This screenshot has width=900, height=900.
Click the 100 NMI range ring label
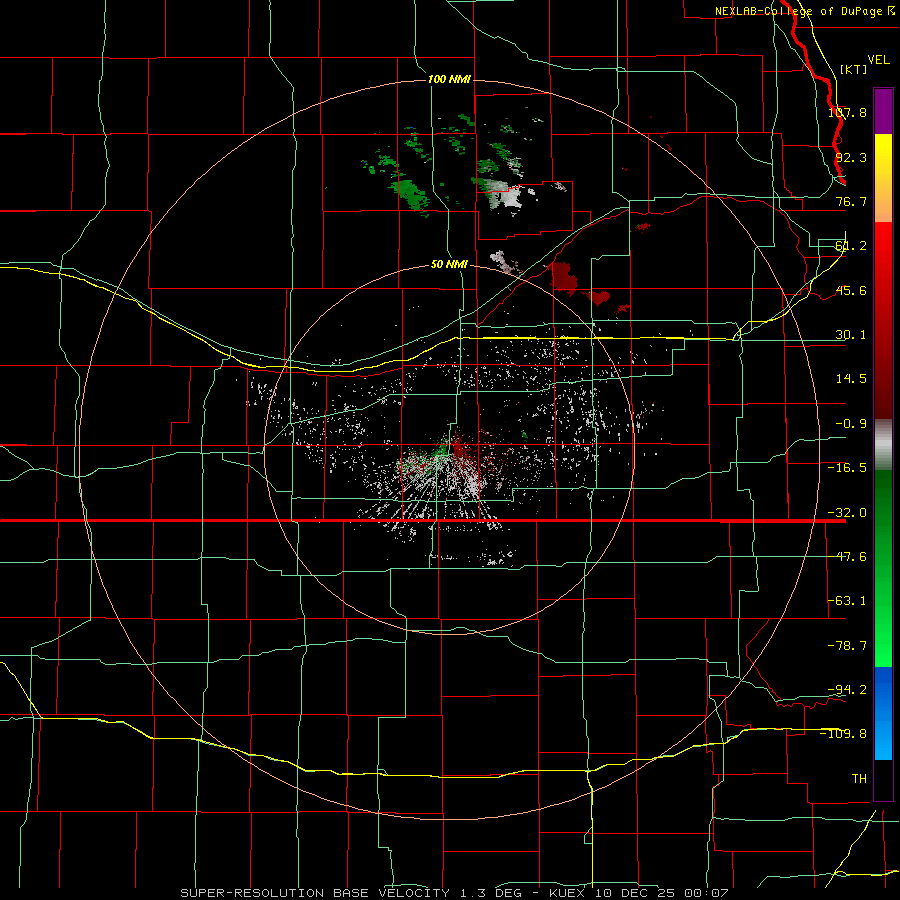click(x=449, y=79)
